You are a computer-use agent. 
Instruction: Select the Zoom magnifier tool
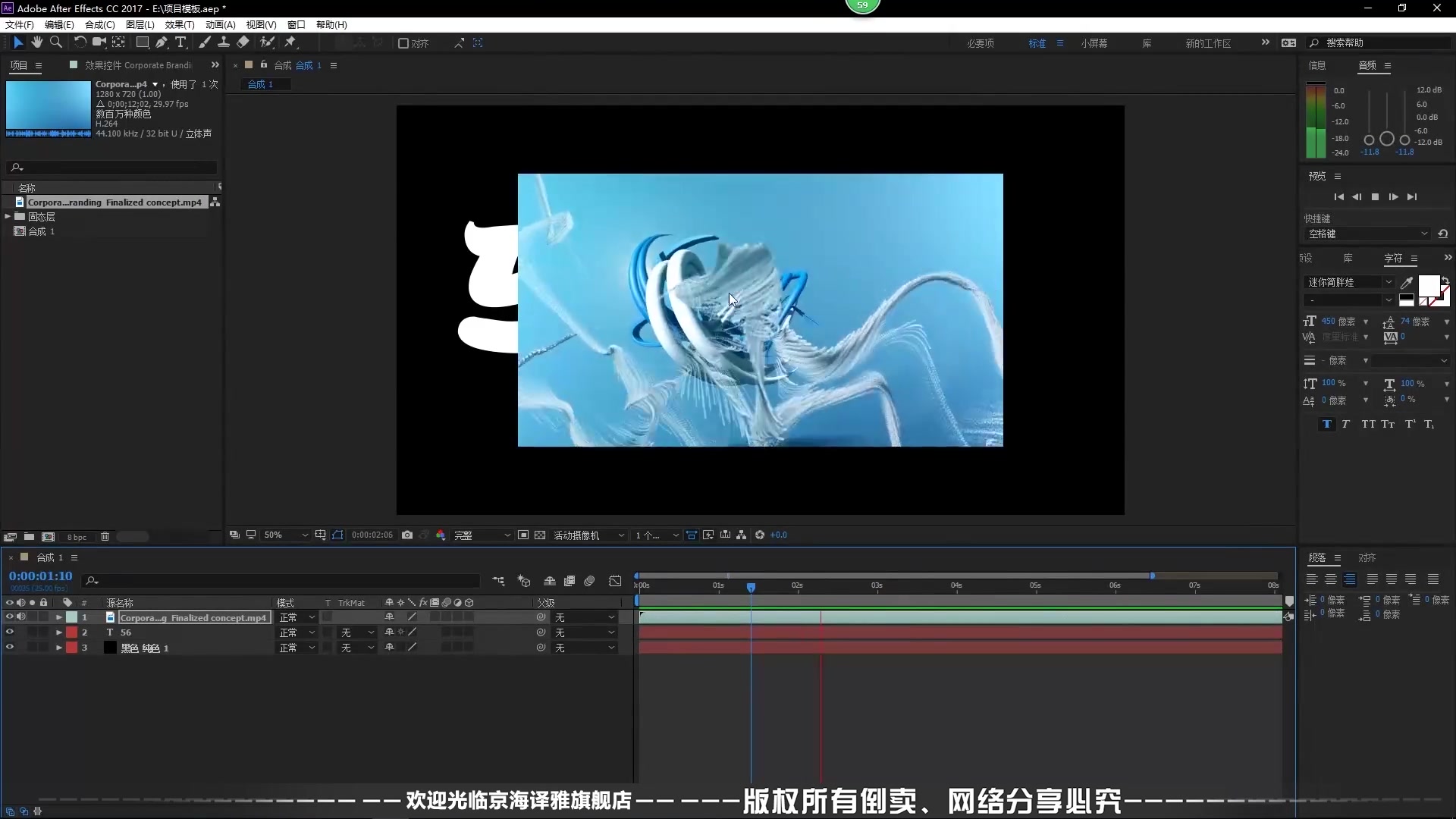coord(55,42)
